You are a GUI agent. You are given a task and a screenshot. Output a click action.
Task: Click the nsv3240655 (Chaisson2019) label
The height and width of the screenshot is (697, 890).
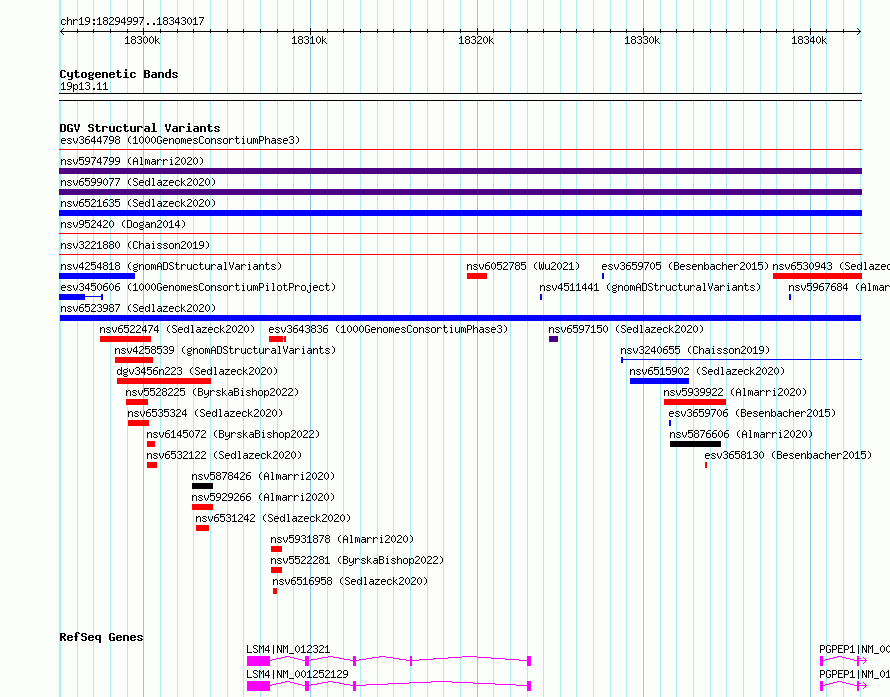click(x=695, y=350)
